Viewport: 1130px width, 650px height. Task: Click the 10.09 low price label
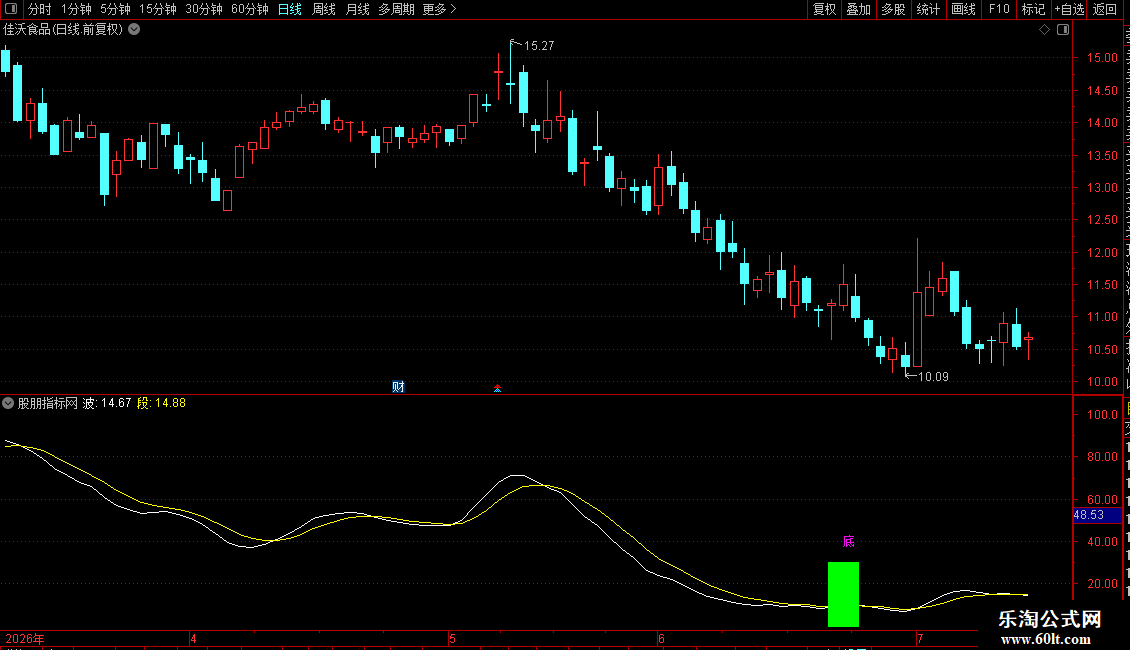coord(933,376)
